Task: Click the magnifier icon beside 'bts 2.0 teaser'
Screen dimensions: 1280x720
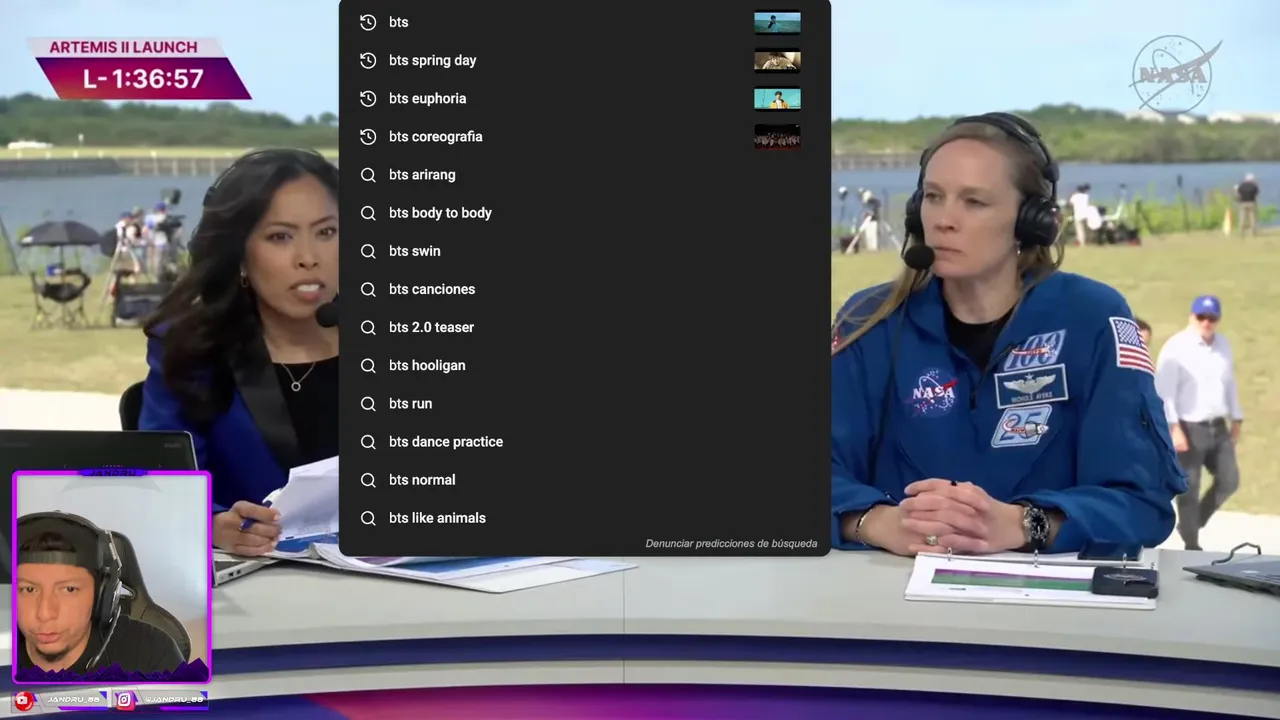Action: point(368,327)
